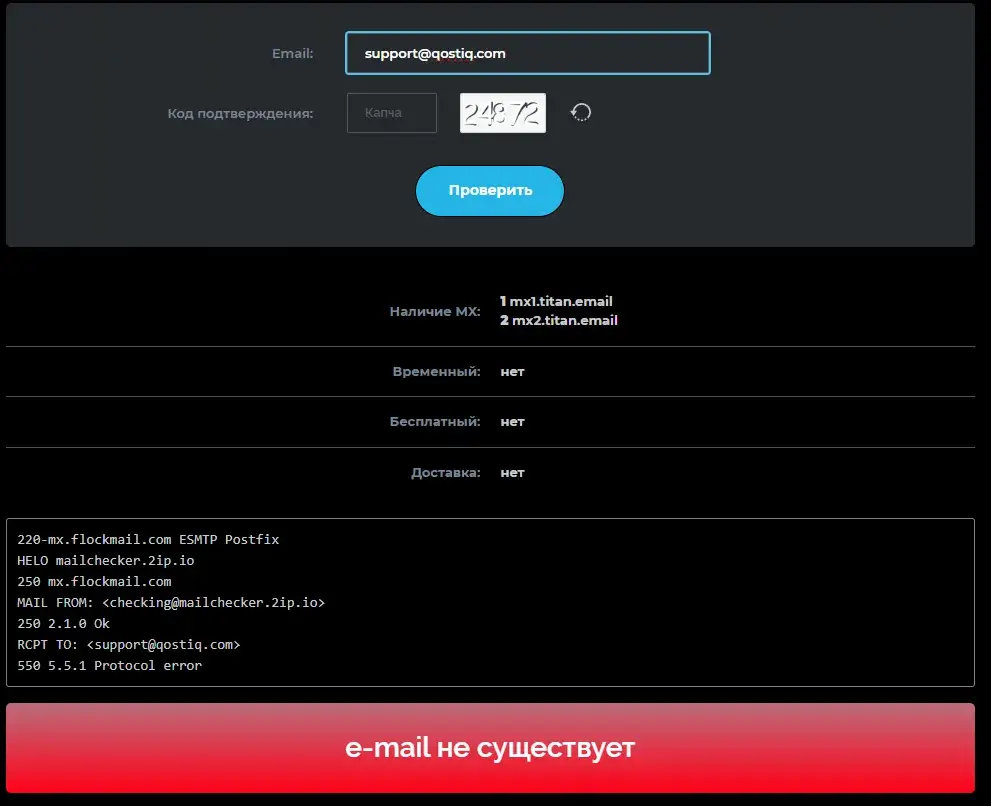Click the captcha image showing 24872

(x=503, y=113)
